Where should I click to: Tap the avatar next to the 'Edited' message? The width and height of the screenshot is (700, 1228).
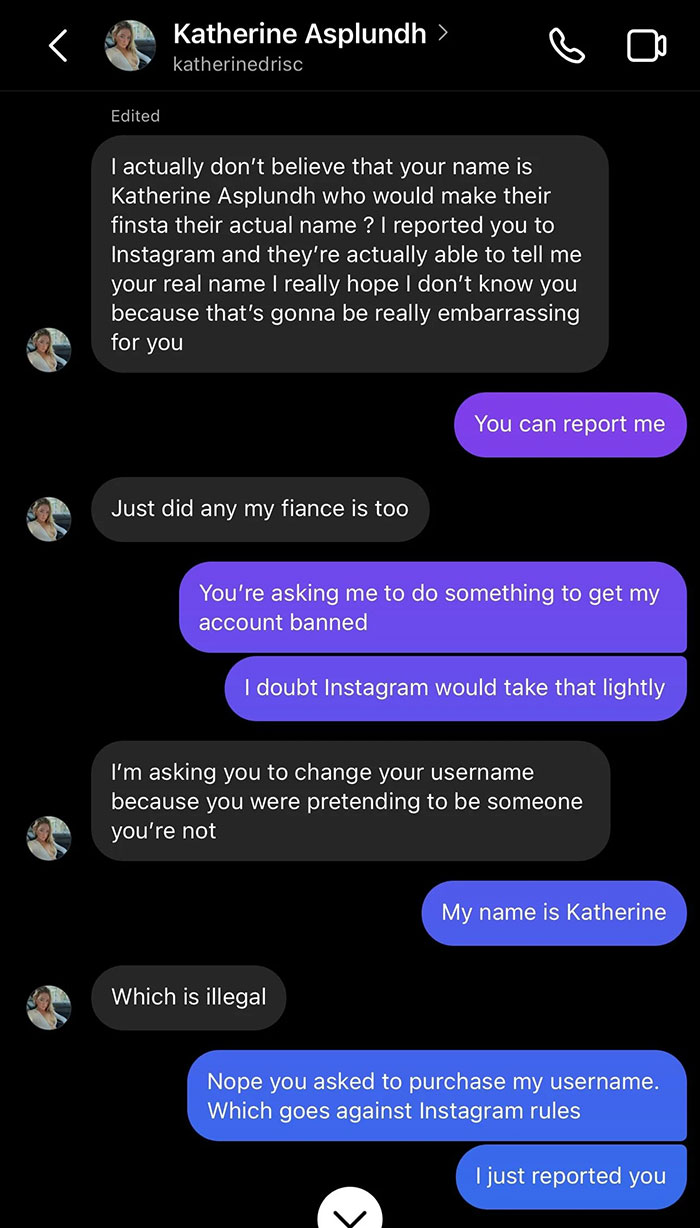(48, 350)
